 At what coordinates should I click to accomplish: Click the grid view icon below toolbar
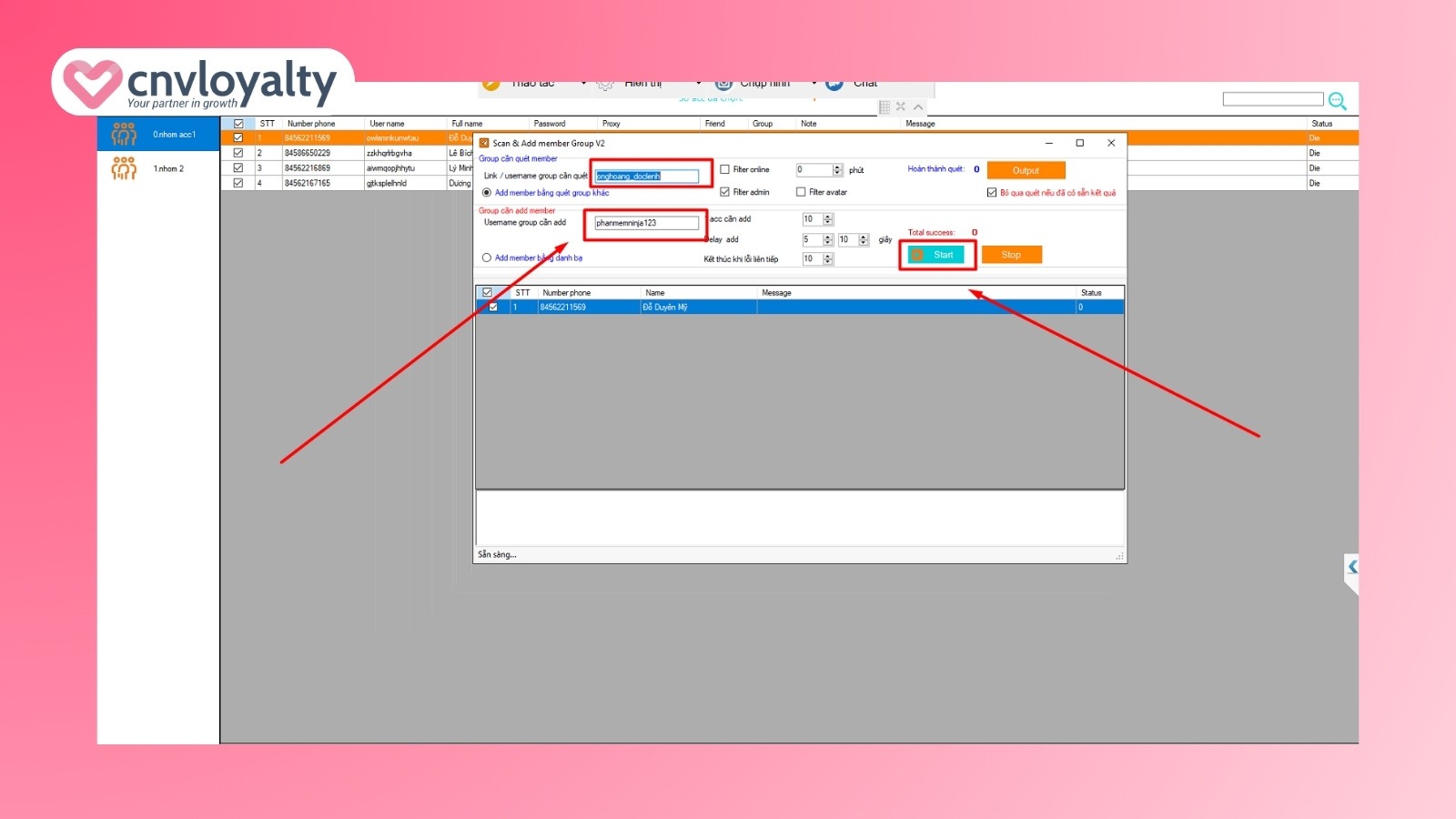(x=885, y=107)
